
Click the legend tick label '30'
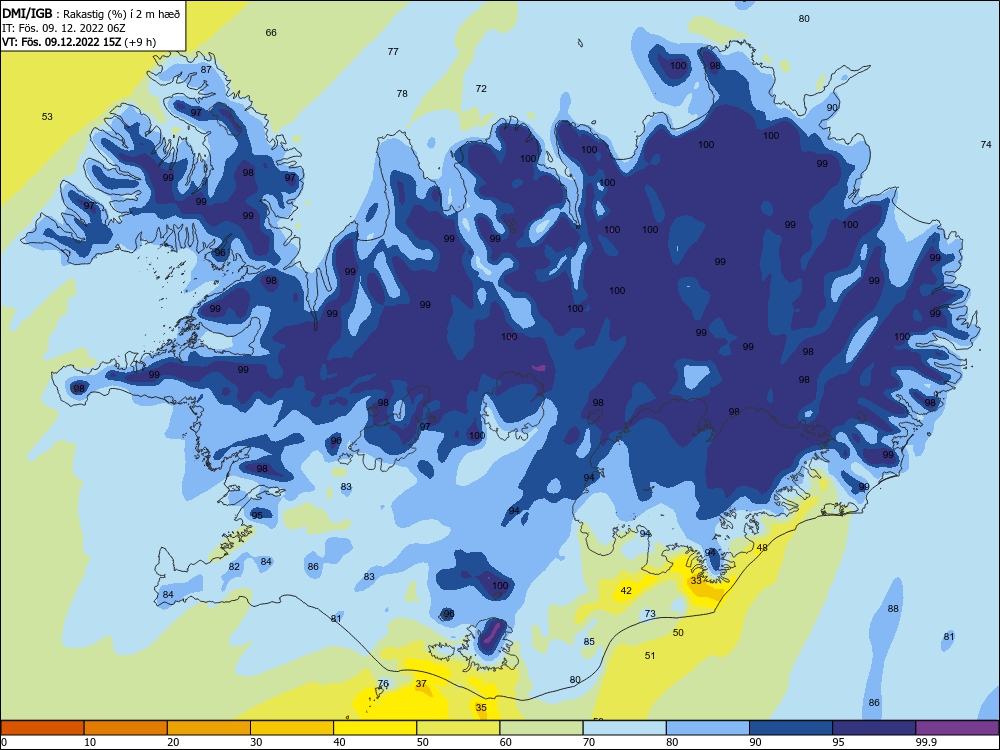[256, 742]
